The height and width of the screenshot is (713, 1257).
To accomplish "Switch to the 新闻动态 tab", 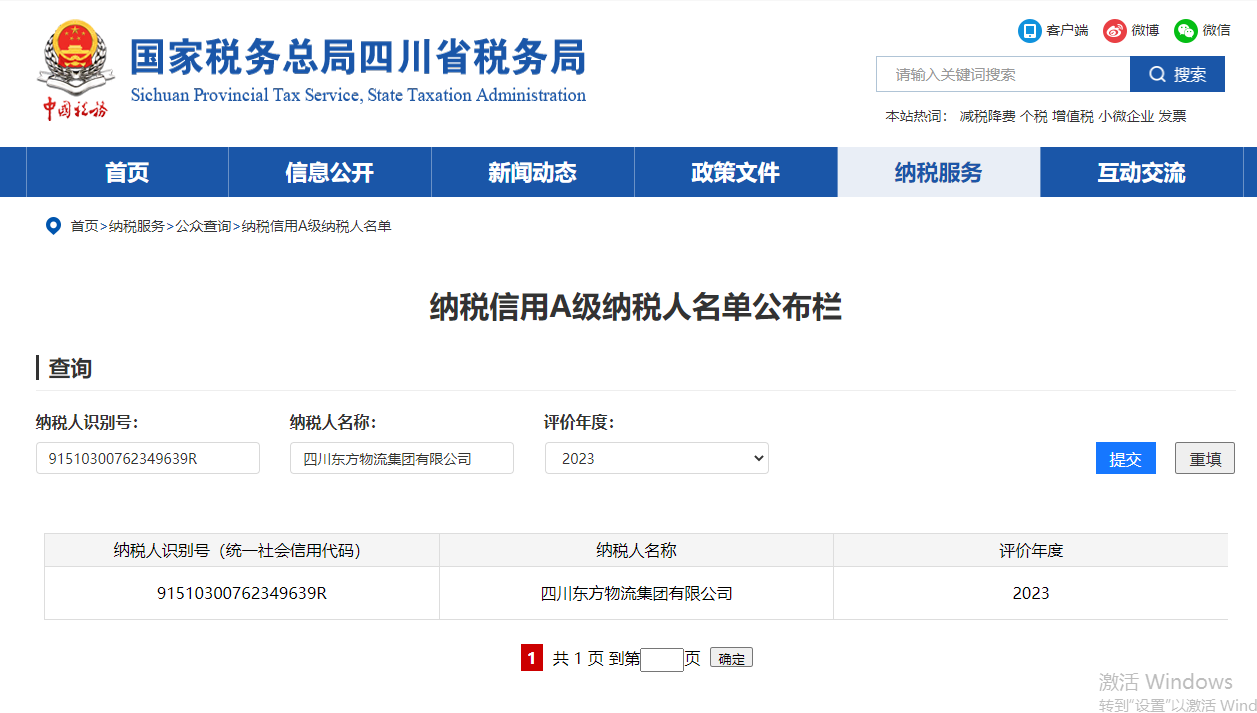I will [x=532, y=172].
